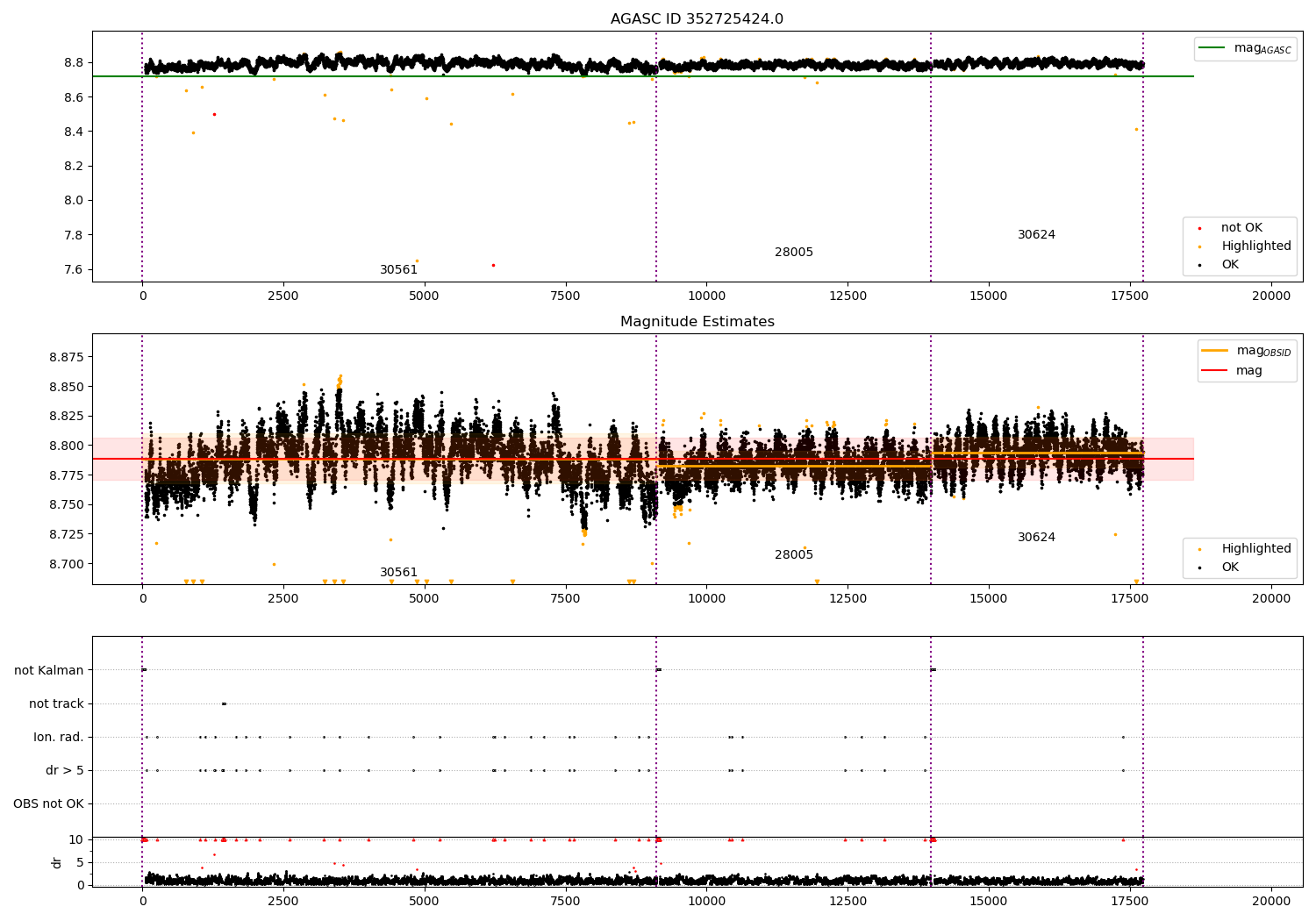Click obsid label 30561 in the AGASC plot
The image size is (1316, 921).
tap(398, 270)
